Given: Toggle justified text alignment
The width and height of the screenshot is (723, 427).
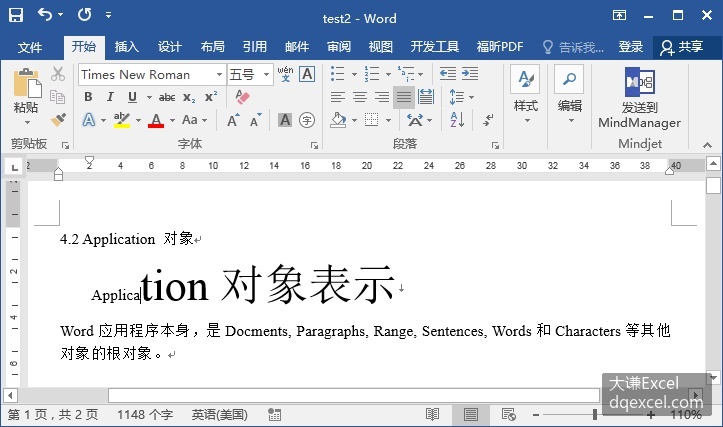Looking at the screenshot, I should pos(403,97).
